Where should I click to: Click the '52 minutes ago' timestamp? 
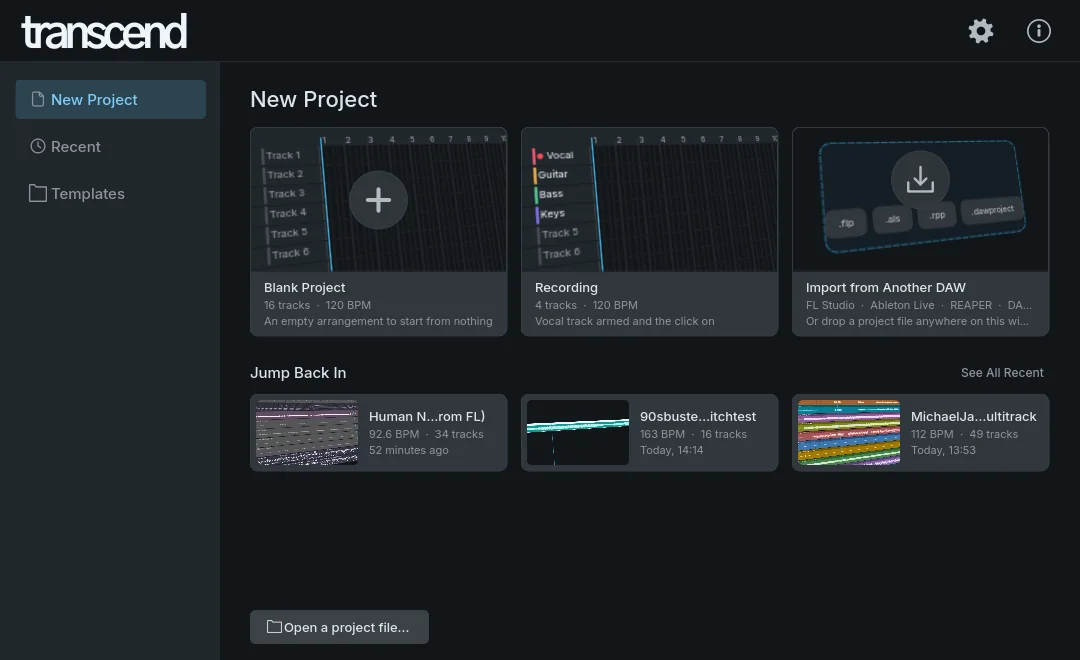pos(408,450)
